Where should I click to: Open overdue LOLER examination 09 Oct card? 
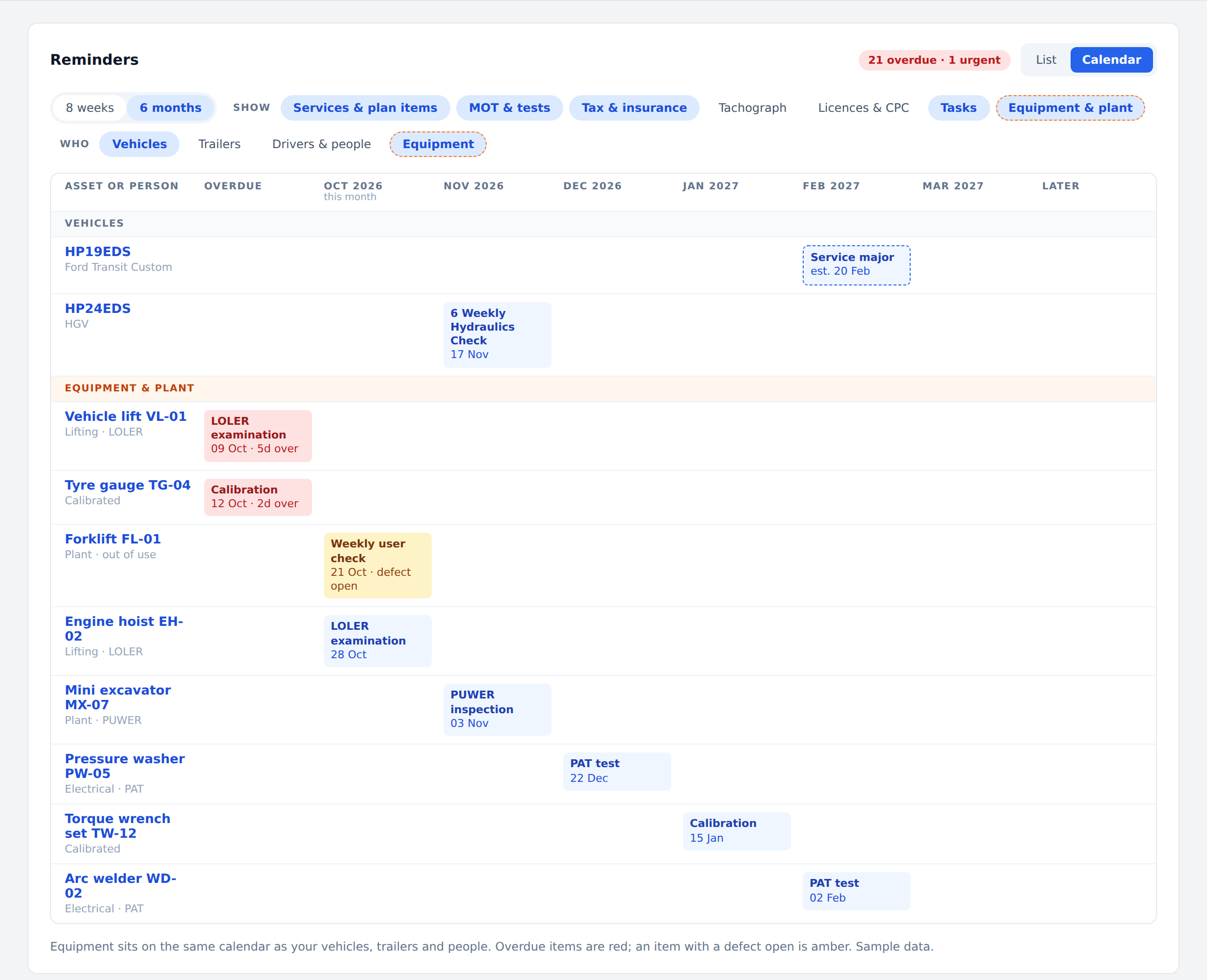258,436
